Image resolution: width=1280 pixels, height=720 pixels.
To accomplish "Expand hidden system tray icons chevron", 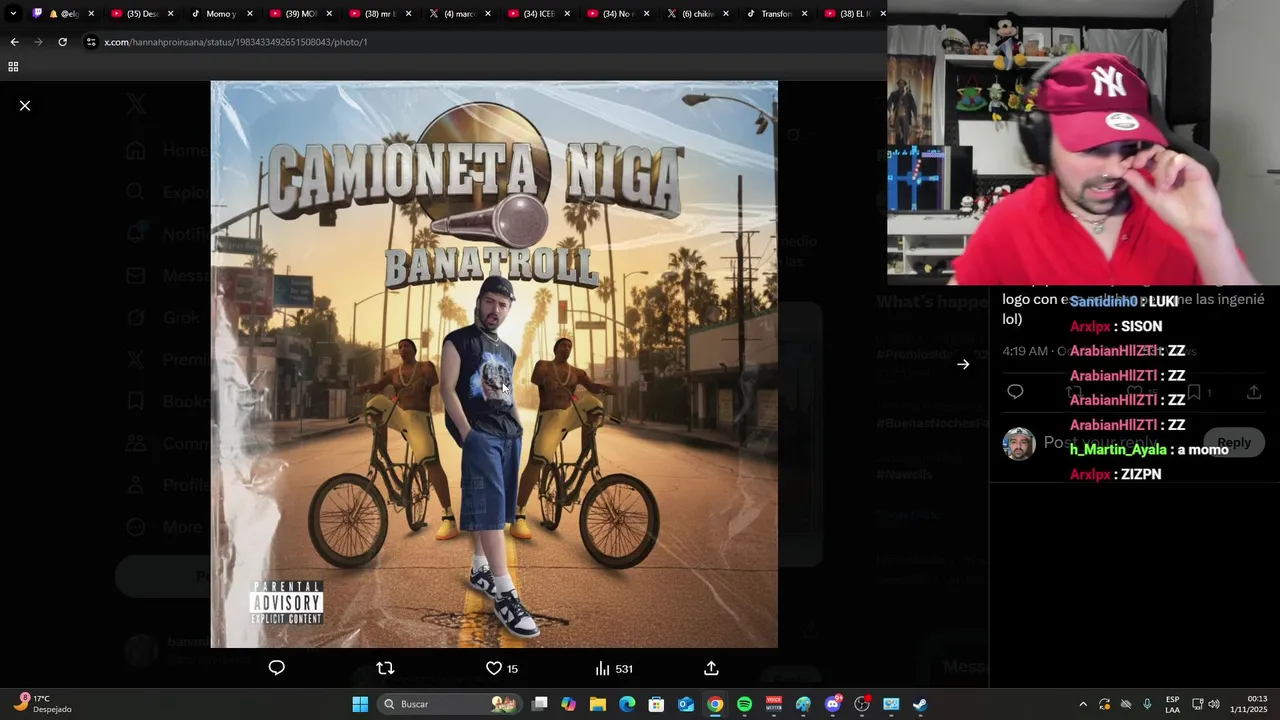I will 1083,704.
